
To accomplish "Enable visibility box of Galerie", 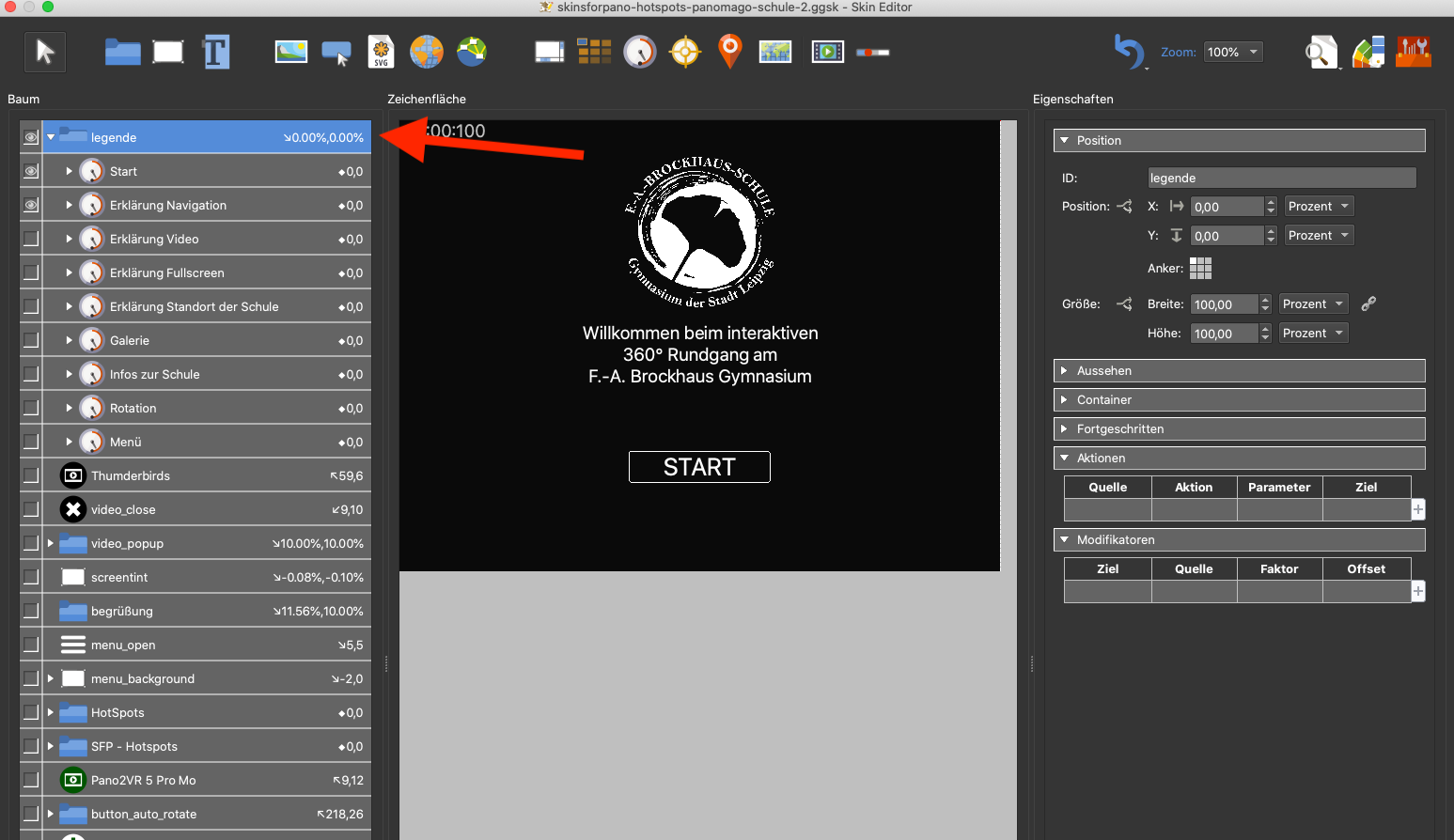I will [31, 340].
